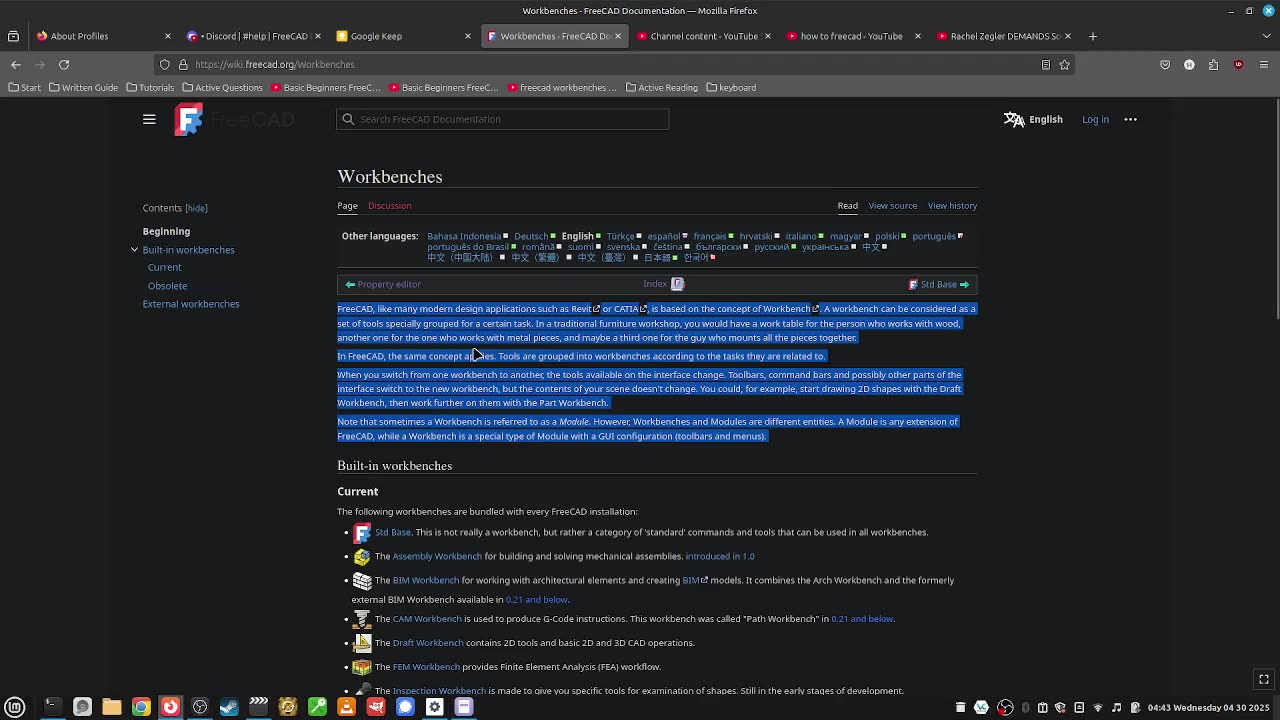The image size is (1280, 720).
Task: Click the CAM Workbench icon
Action: [x=362, y=620]
